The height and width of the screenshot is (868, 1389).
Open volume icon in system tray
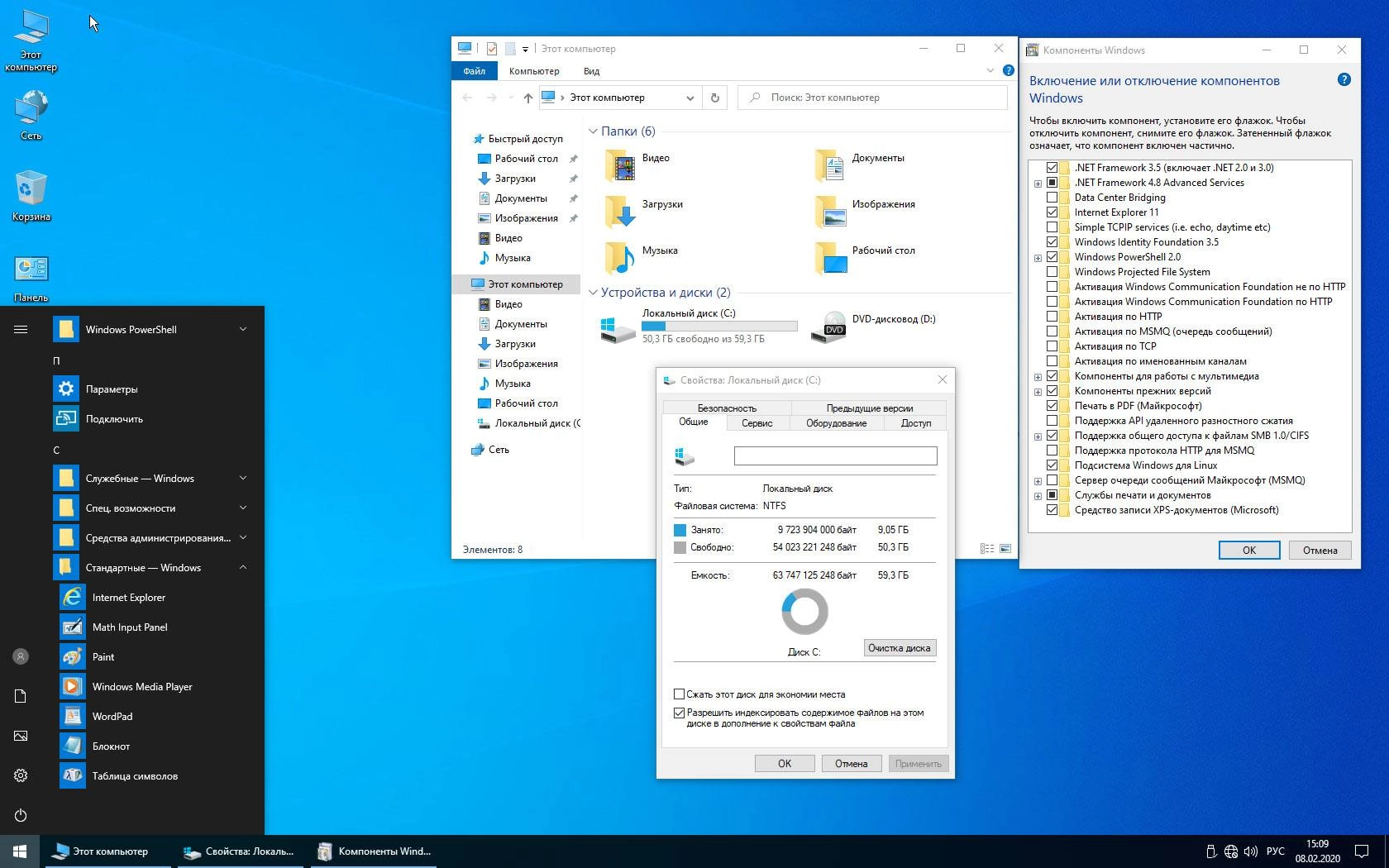pos(1250,851)
